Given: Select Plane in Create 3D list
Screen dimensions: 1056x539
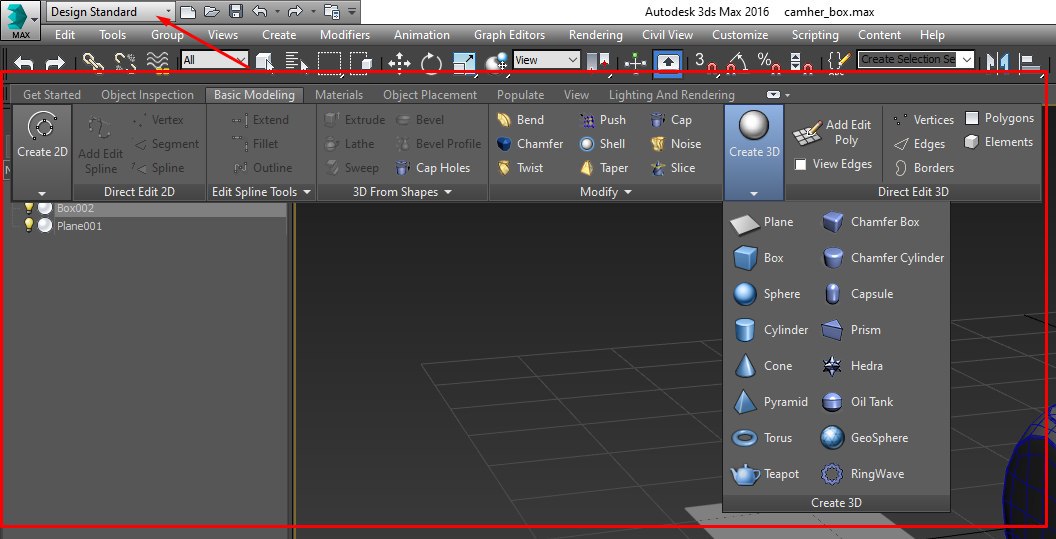Looking at the screenshot, I should point(762,222).
